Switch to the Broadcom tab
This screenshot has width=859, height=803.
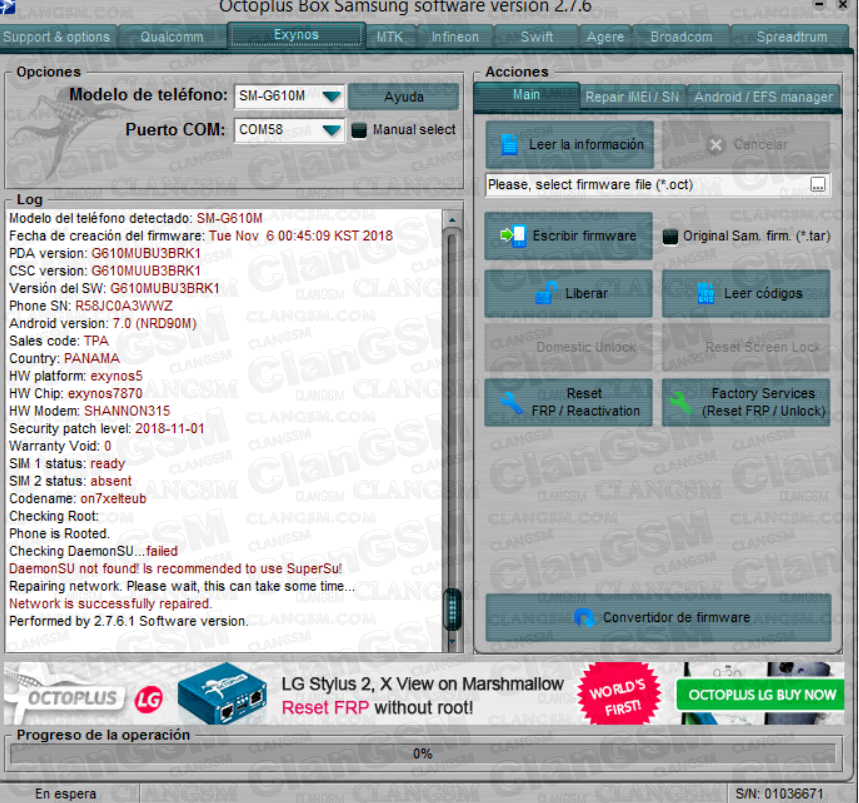point(682,37)
